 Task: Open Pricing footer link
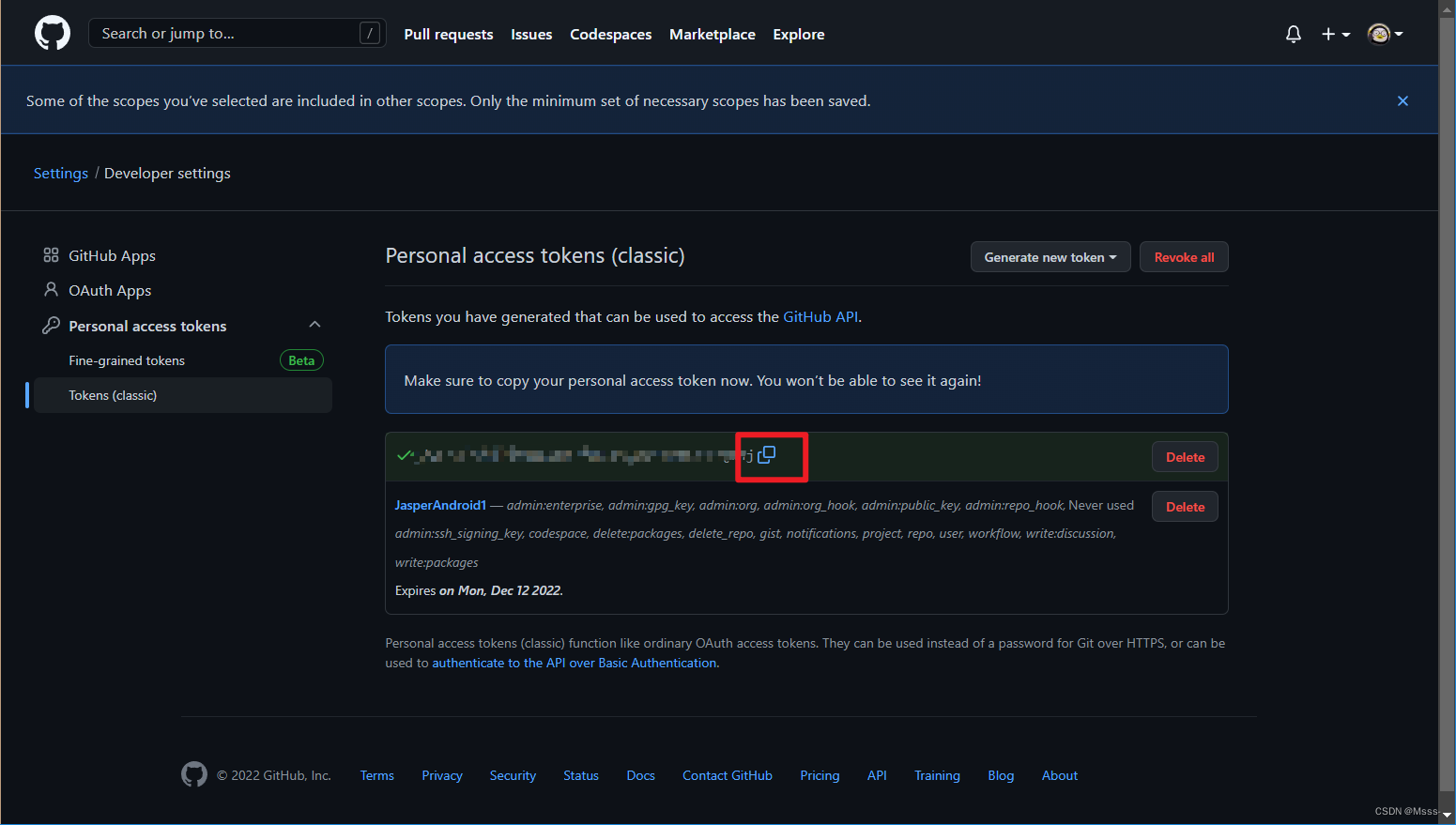[820, 775]
